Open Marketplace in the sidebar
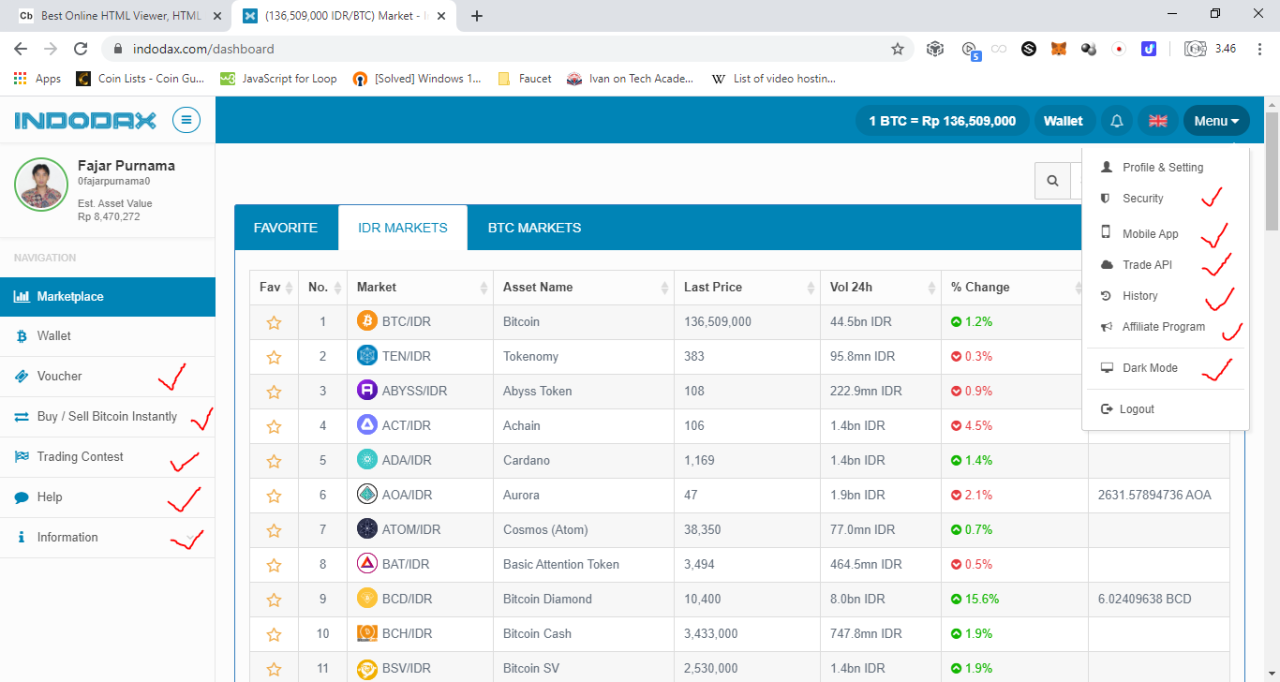The image size is (1280, 682). point(107,297)
